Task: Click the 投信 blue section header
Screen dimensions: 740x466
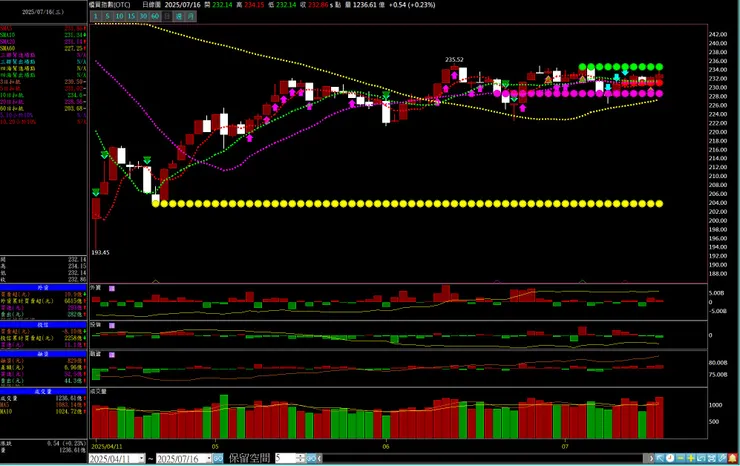Action: pos(43,325)
